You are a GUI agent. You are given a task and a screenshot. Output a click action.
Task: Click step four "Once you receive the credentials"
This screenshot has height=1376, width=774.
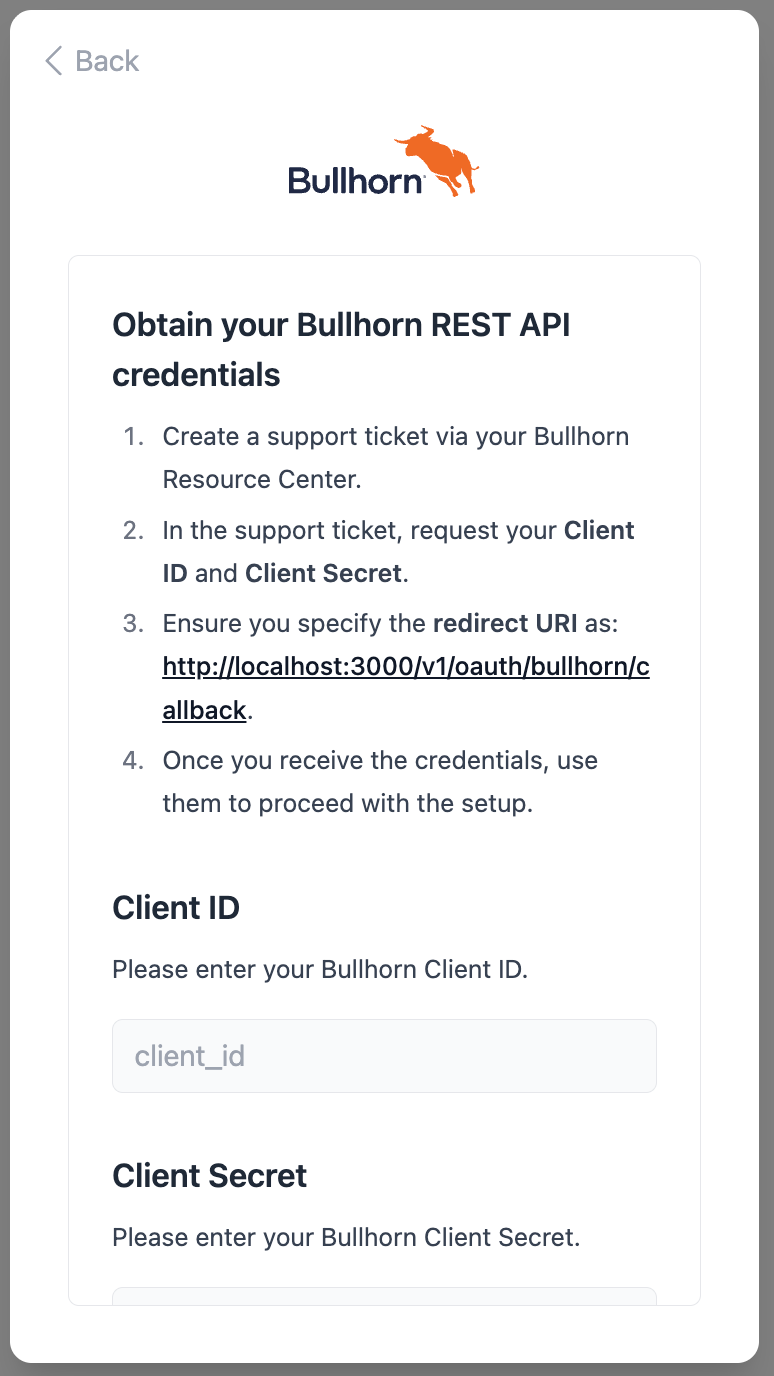[x=380, y=760]
